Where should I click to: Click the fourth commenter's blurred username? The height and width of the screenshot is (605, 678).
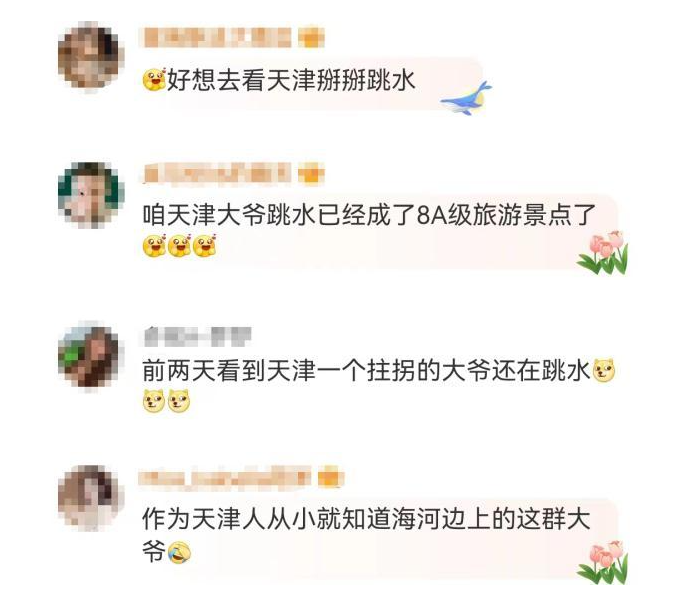225,478
